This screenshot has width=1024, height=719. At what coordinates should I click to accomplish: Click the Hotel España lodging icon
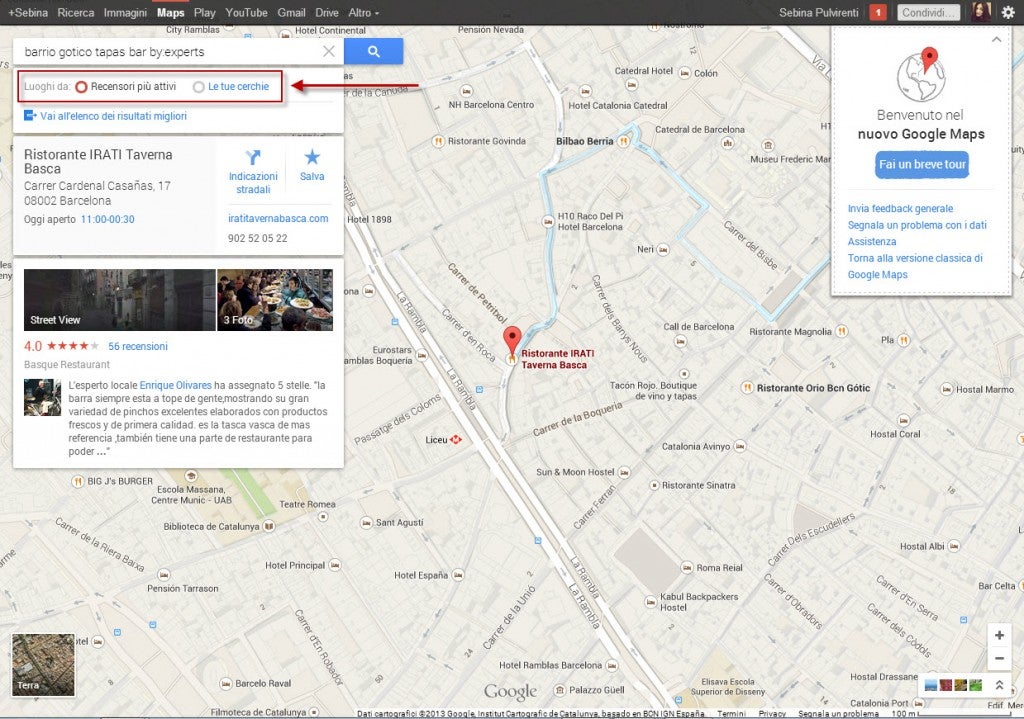(x=458, y=575)
